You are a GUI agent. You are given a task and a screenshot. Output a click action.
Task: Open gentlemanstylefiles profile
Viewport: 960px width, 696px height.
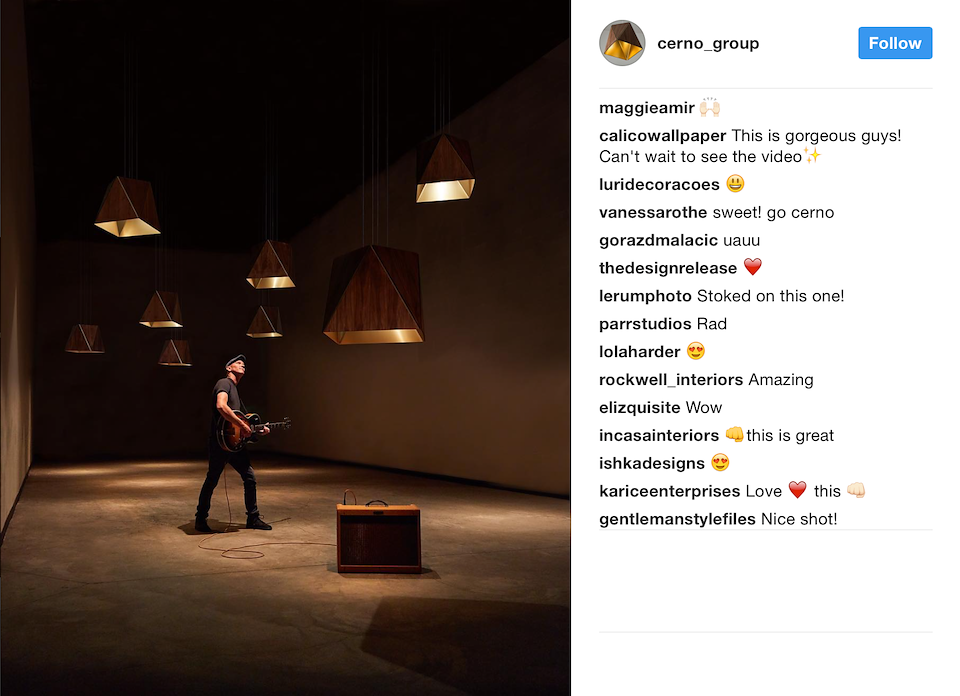[677, 519]
